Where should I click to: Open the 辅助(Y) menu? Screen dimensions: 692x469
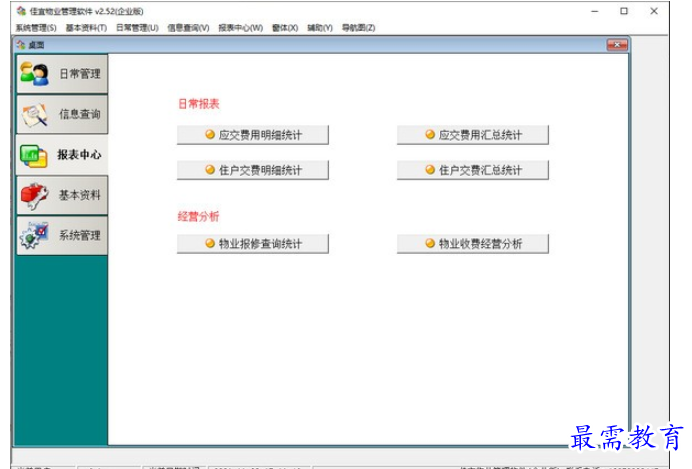(x=320, y=28)
